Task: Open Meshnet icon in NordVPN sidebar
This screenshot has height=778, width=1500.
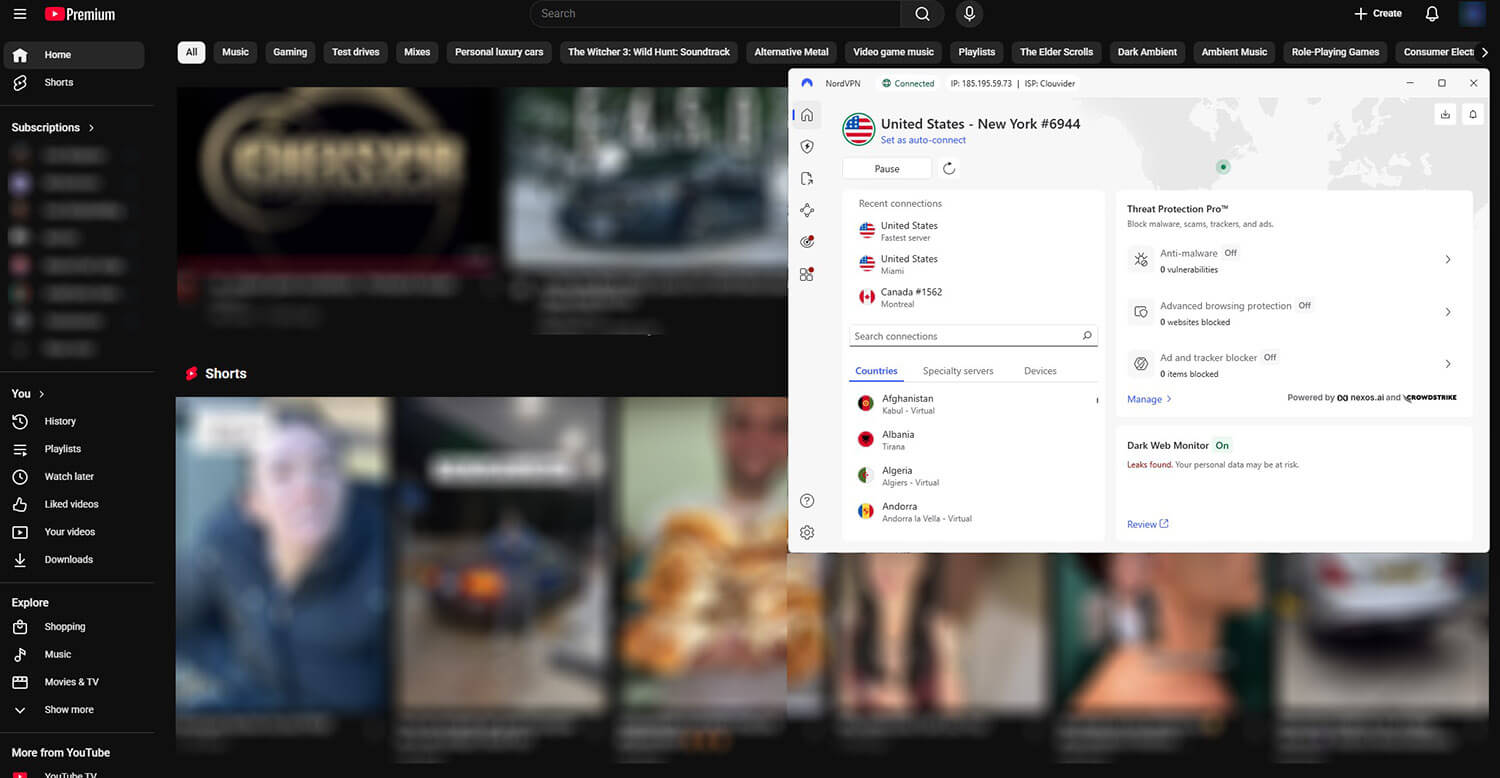Action: (x=807, y=210)
